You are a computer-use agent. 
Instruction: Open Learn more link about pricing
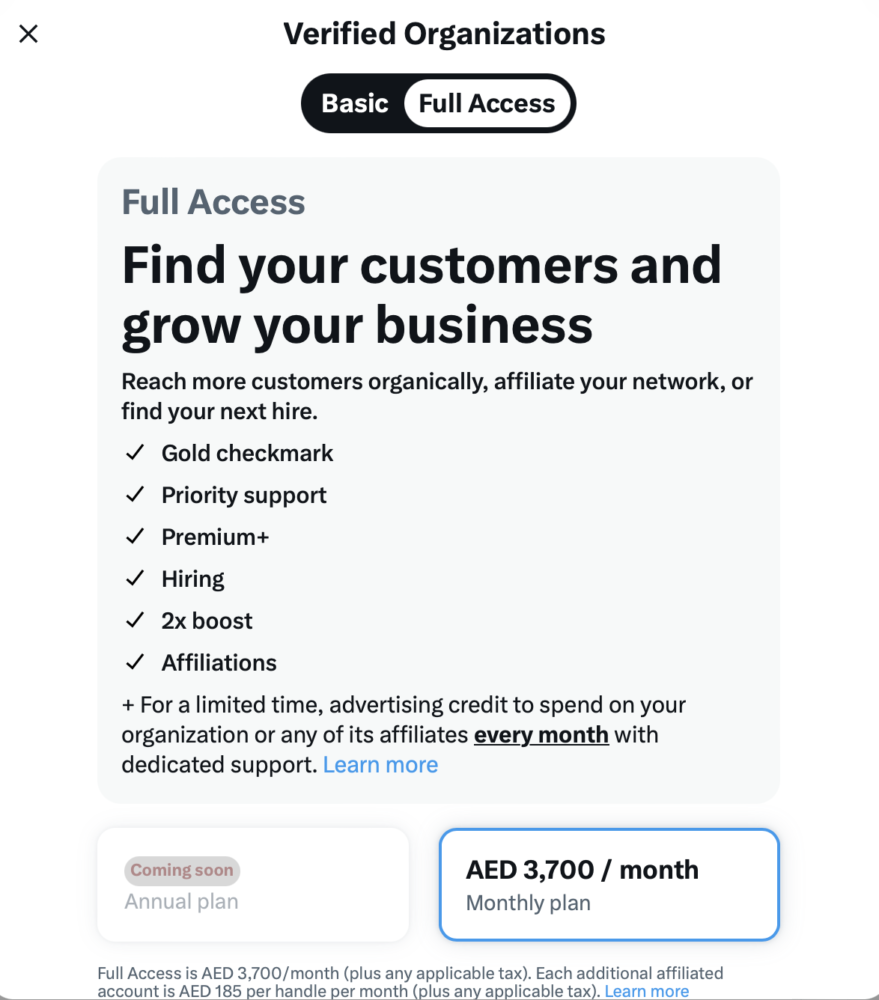[646, 991]
